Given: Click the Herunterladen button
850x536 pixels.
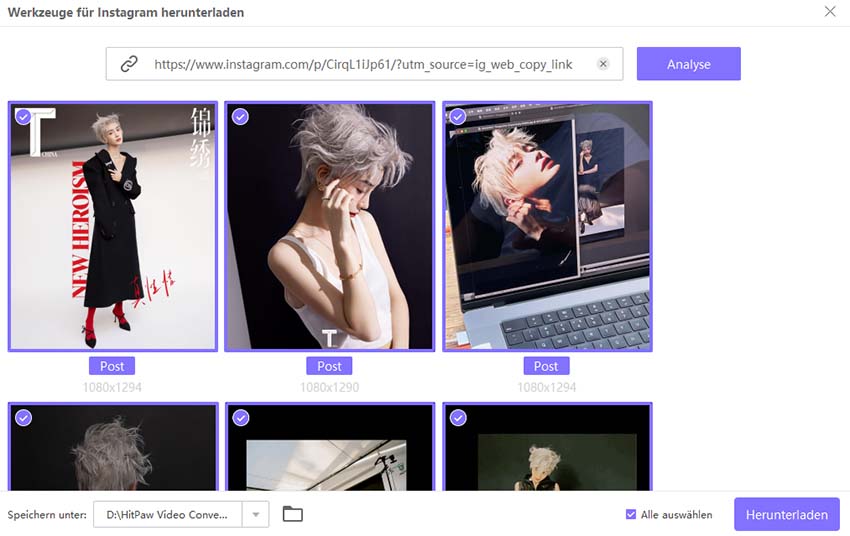Looking at the screenshot, I should [787, 514].
